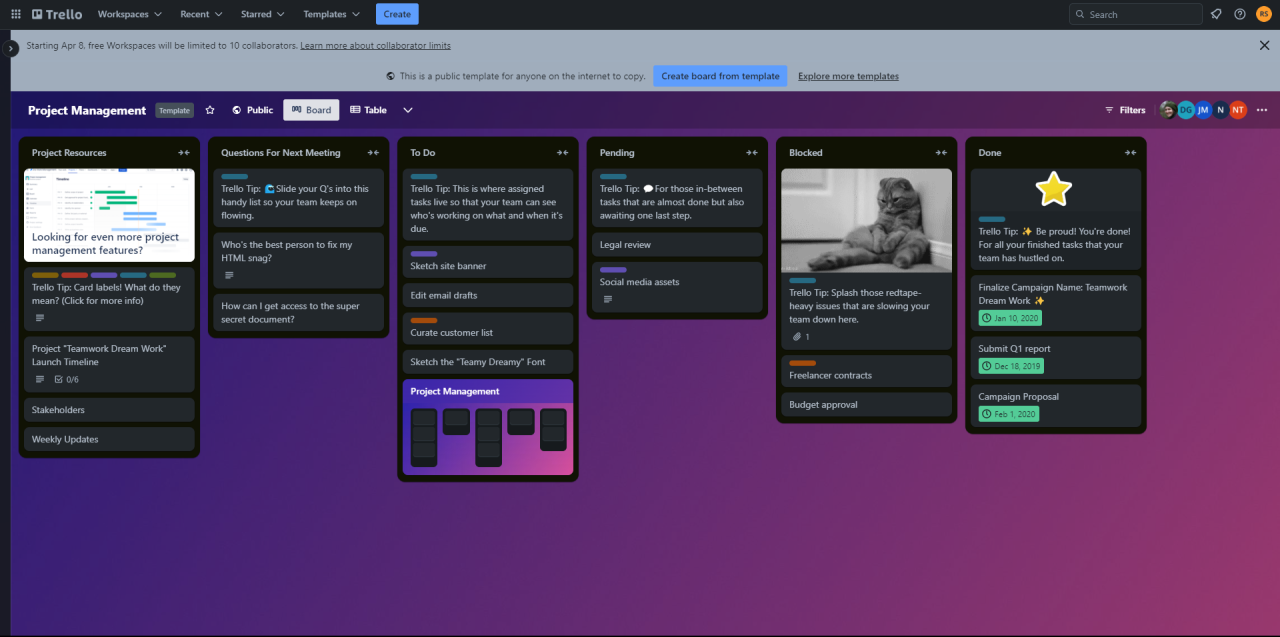
Task: Open the app switcher grid icon
Action: 15,14
